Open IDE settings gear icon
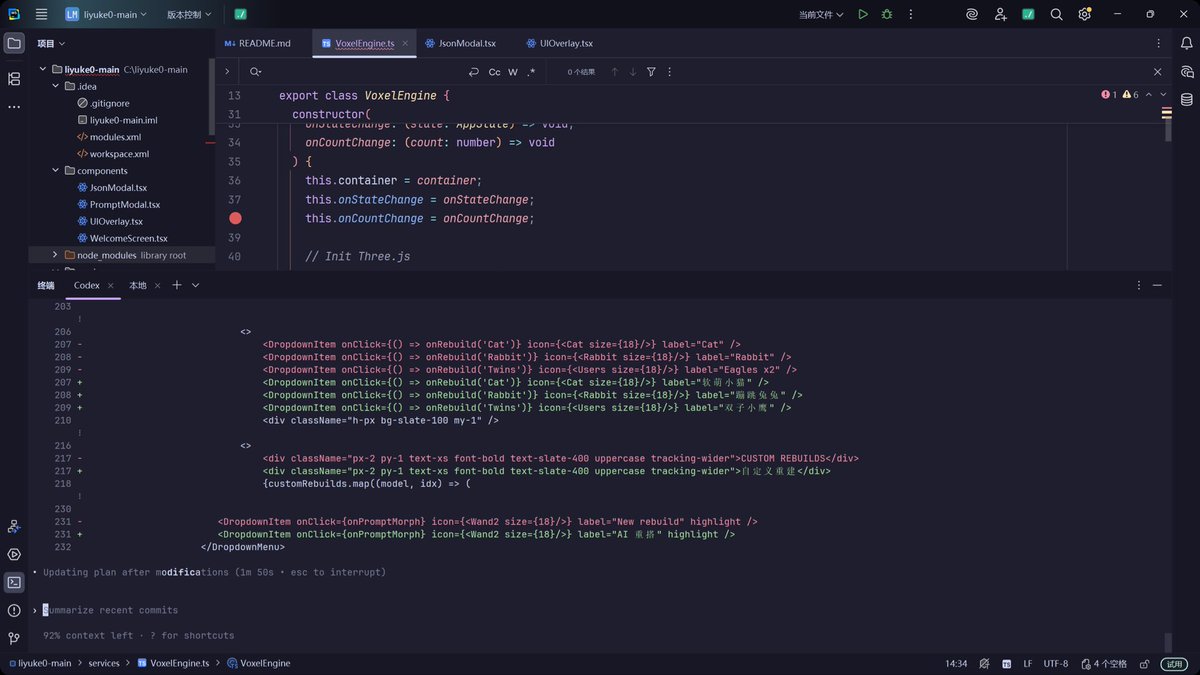This screenshot has height=675, width=1200. (1084, 14)
